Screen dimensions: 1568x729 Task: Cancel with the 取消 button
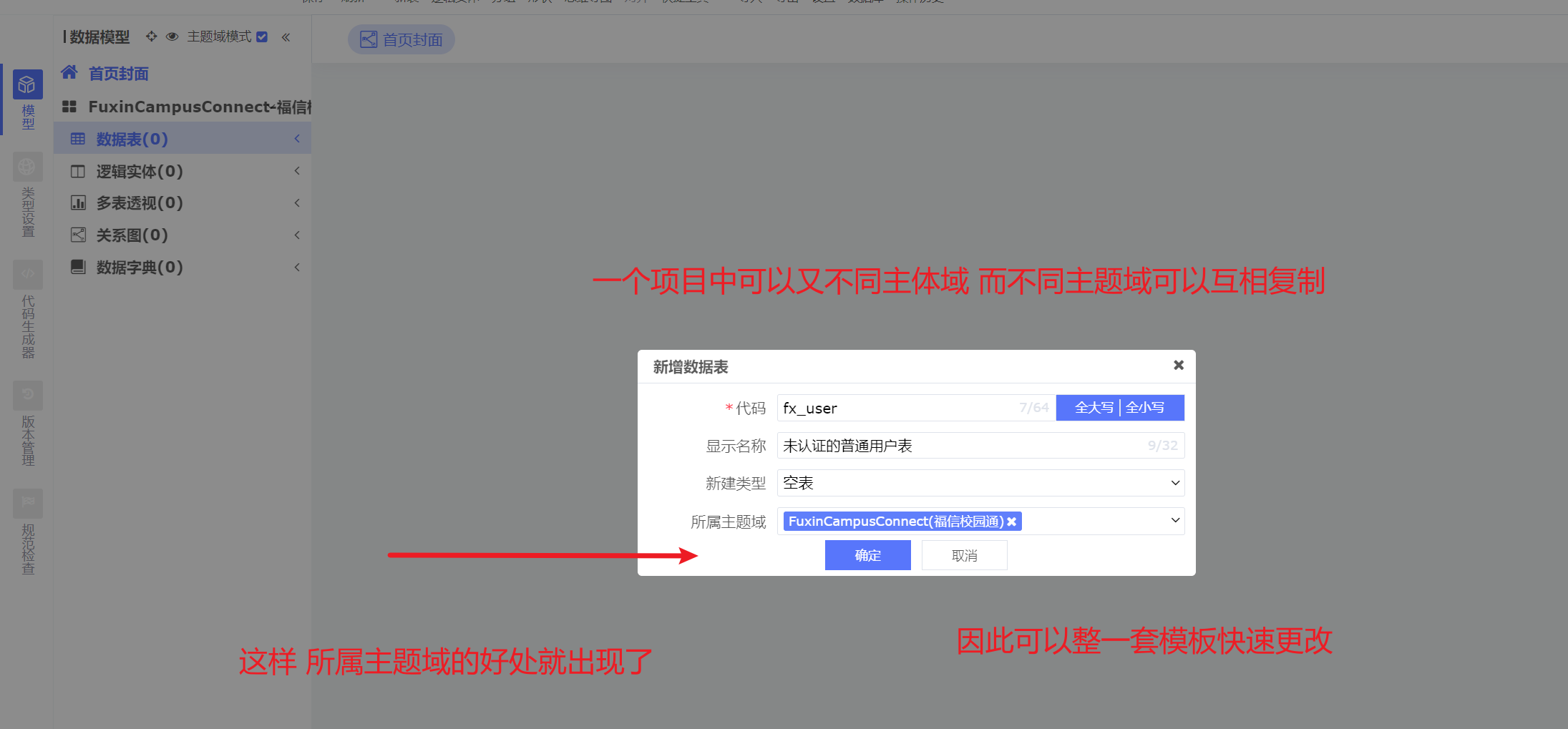(x=964, y=555)
